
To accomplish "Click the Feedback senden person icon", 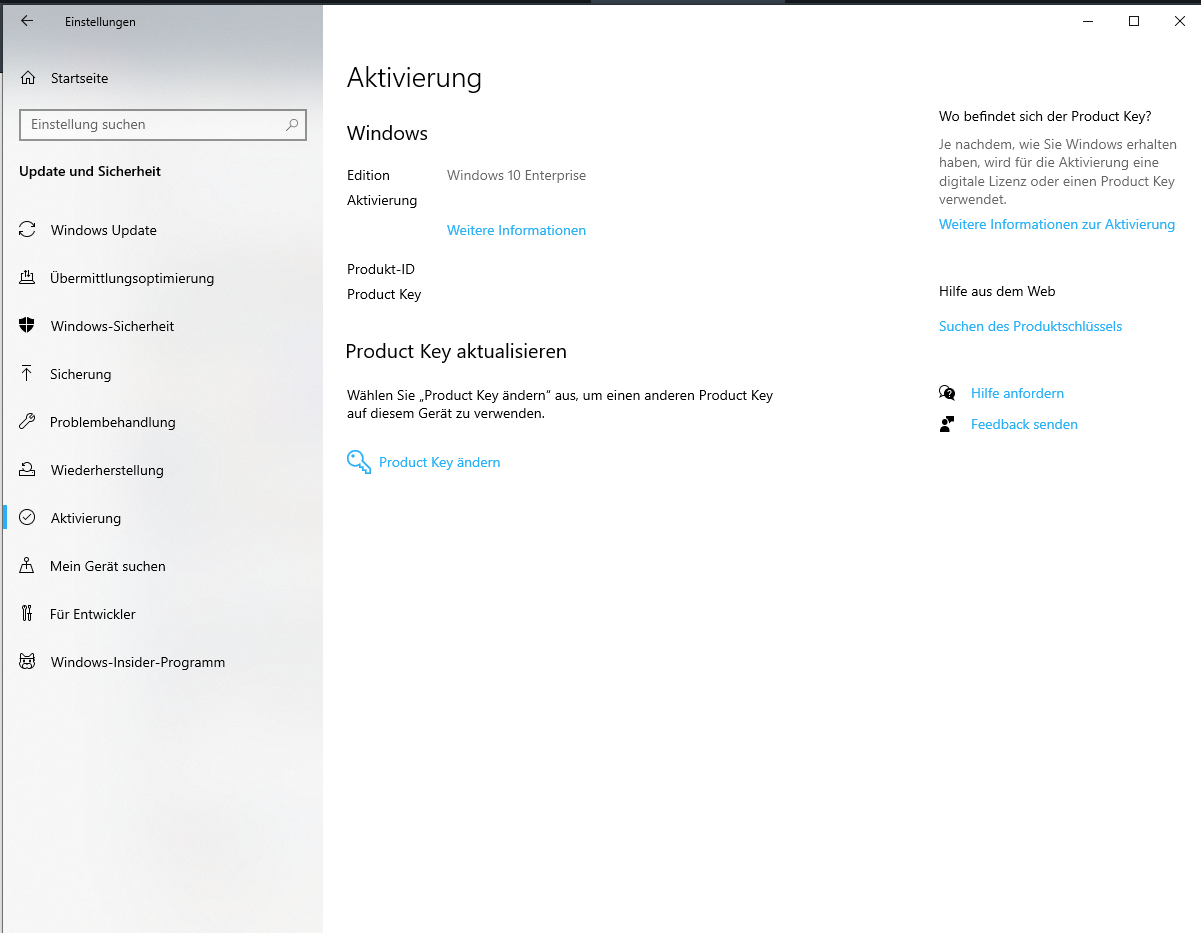I will pos(947,424).
